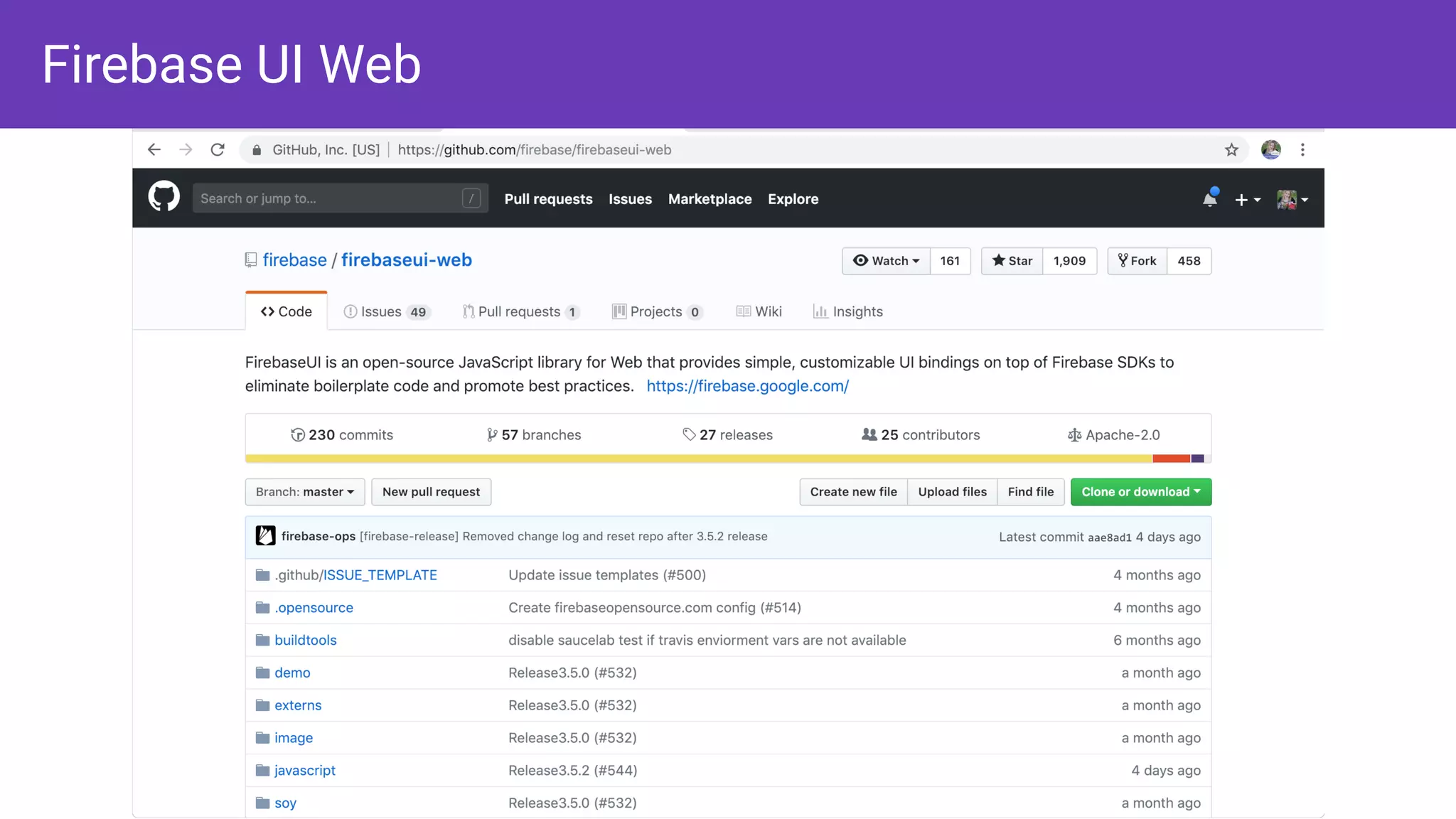The image size is (1456, 819).
Task: Click the 161 watchers count
Action: tap(950, 261)
